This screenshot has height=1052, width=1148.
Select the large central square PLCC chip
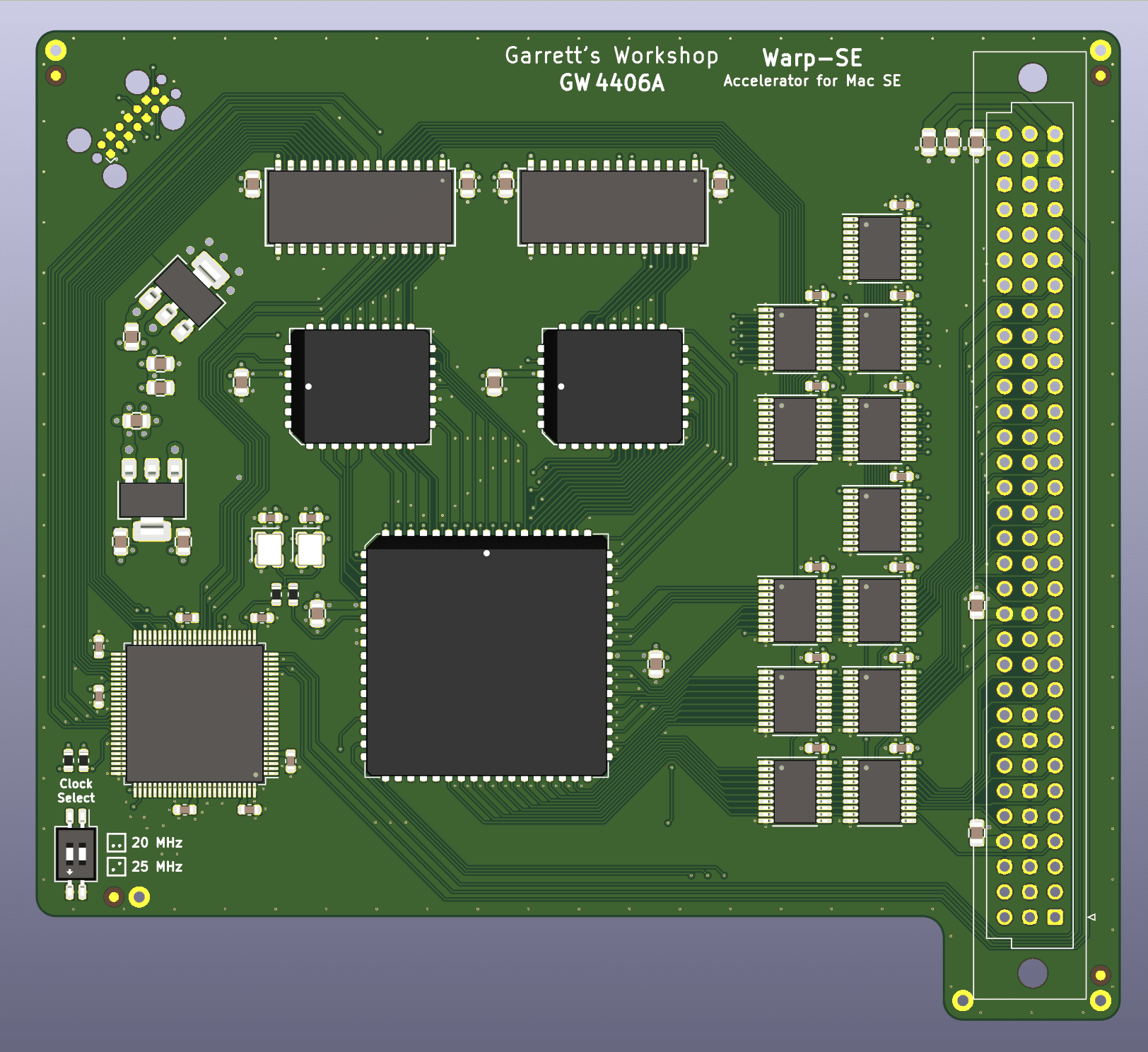pyautogui.click(x=486, y=655)
